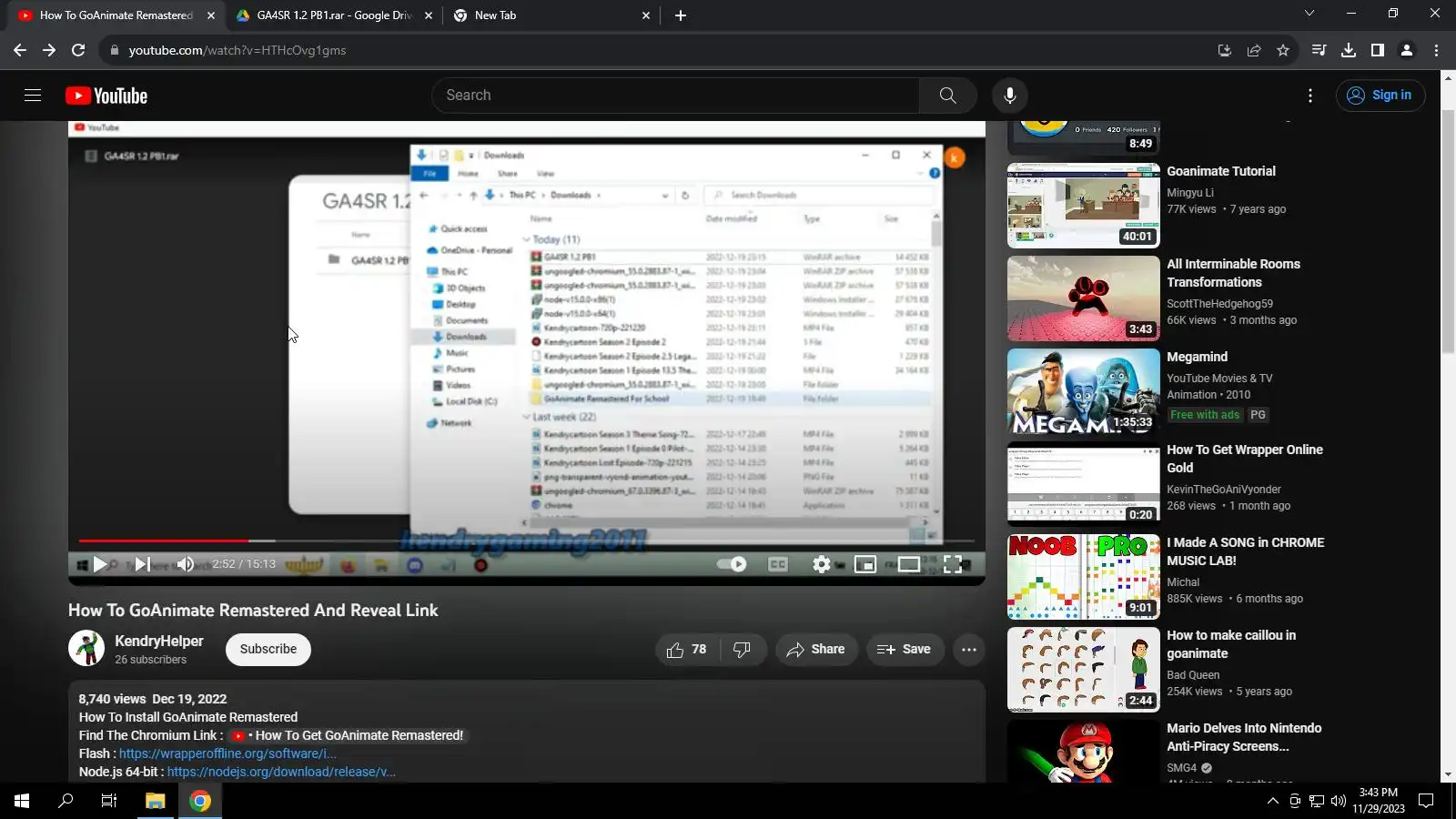The height and width of the screenshot is (819, 1456).
Task: Click the YouTube search magnifier button
Action: pyautogui.click(x=947, y=96)
